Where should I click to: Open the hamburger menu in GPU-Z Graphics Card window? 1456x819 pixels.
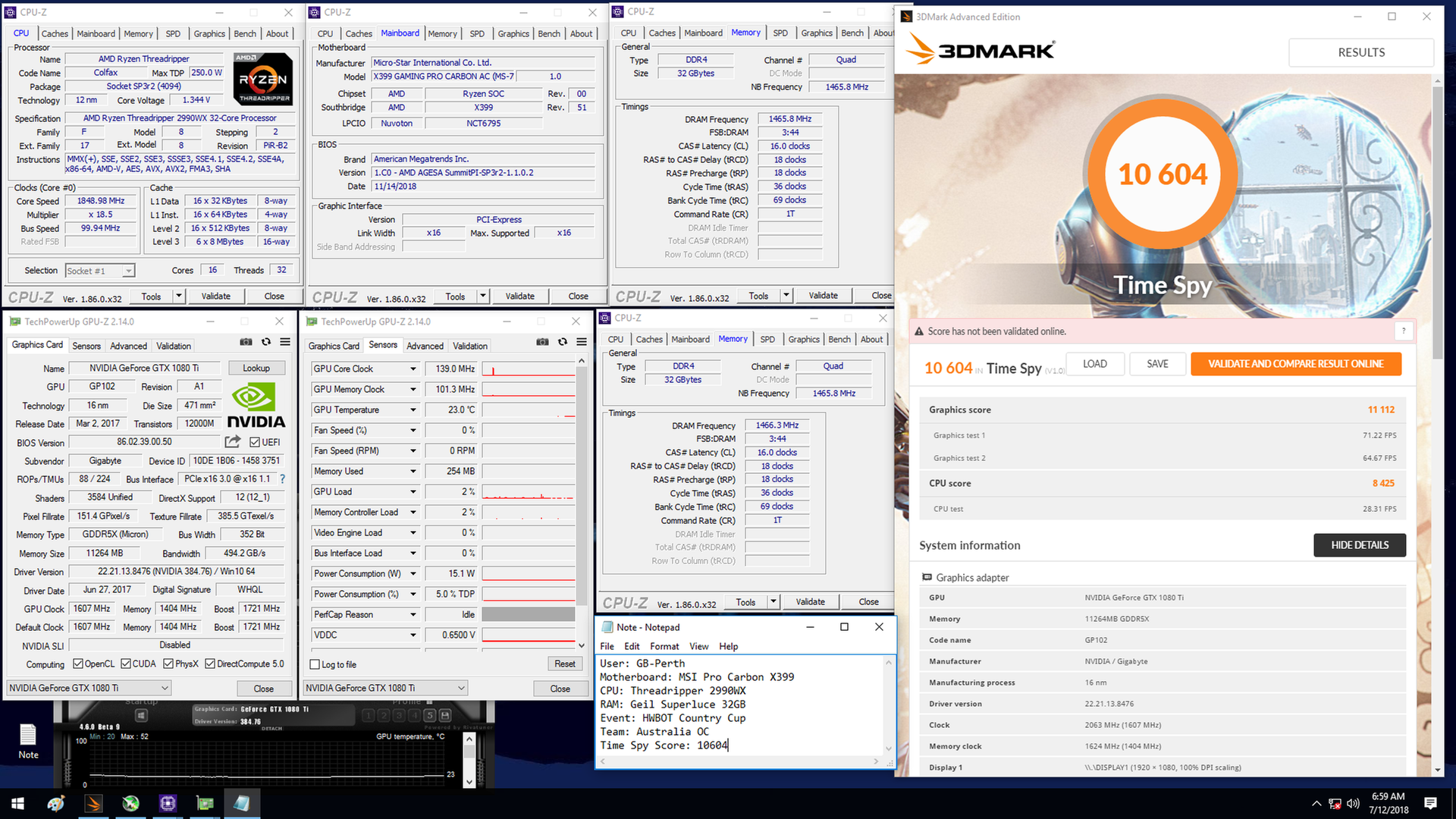tap(285, 342)
